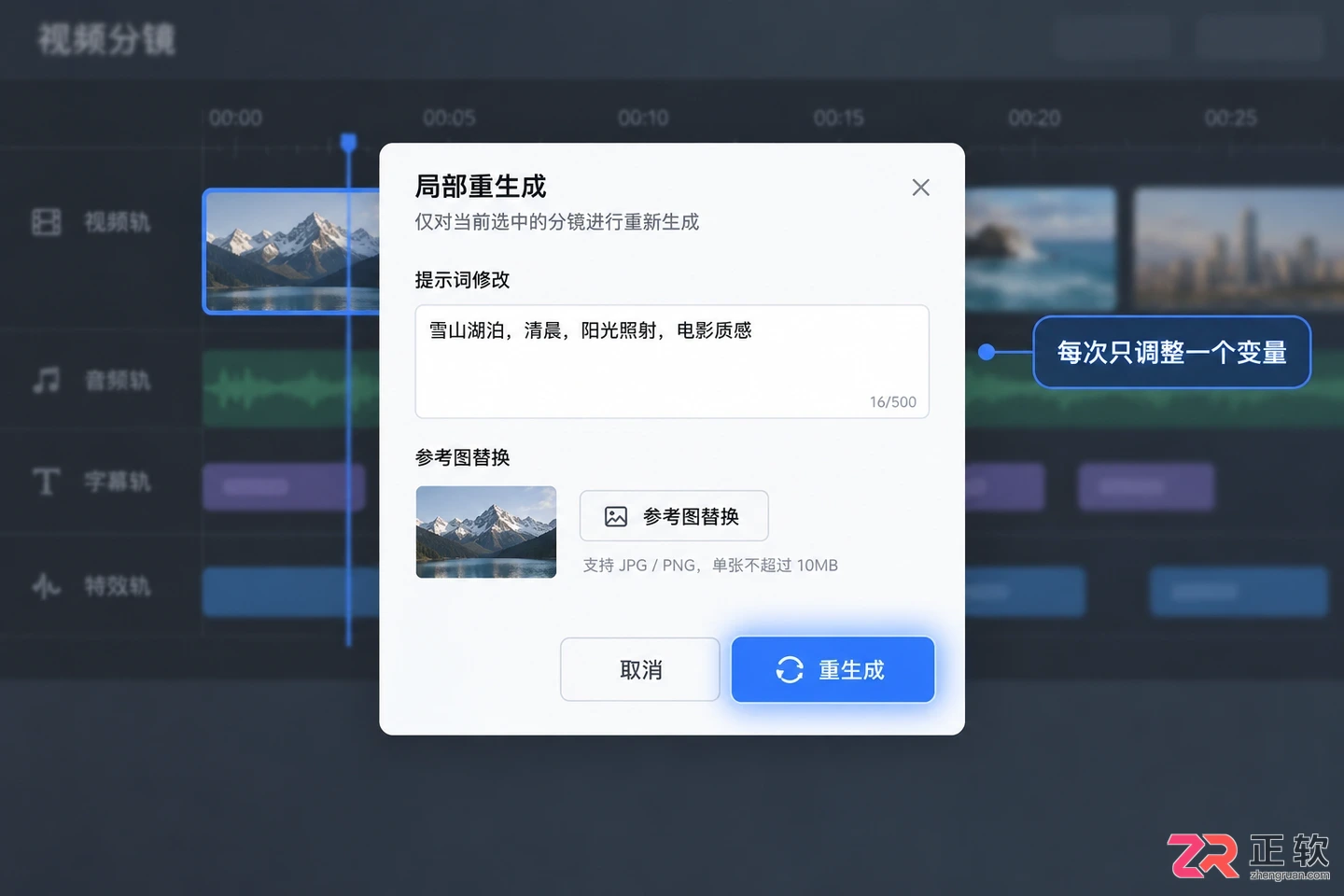Click the 视频轨 track label
Screen dimensions: 1344x896
point(118,222)
